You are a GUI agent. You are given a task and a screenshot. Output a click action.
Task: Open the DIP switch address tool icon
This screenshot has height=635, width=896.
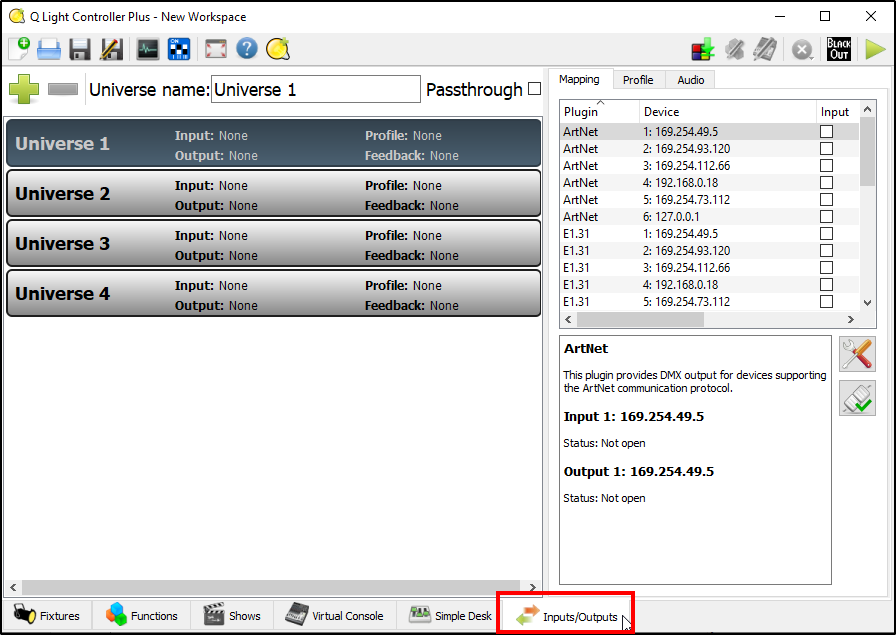click(x=179, y=49)
